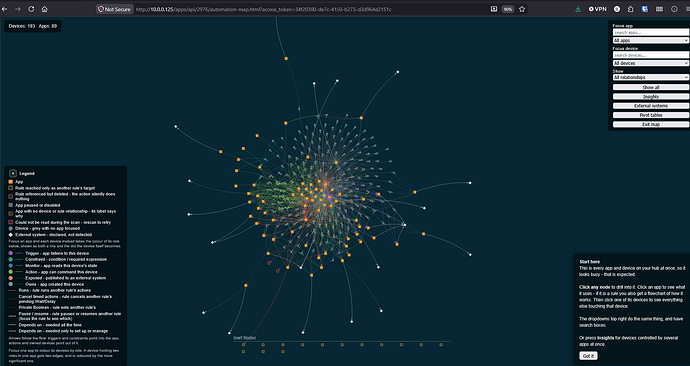Open the browser home page icon
The height and width of the screenshot is (366, 690).
44,9
